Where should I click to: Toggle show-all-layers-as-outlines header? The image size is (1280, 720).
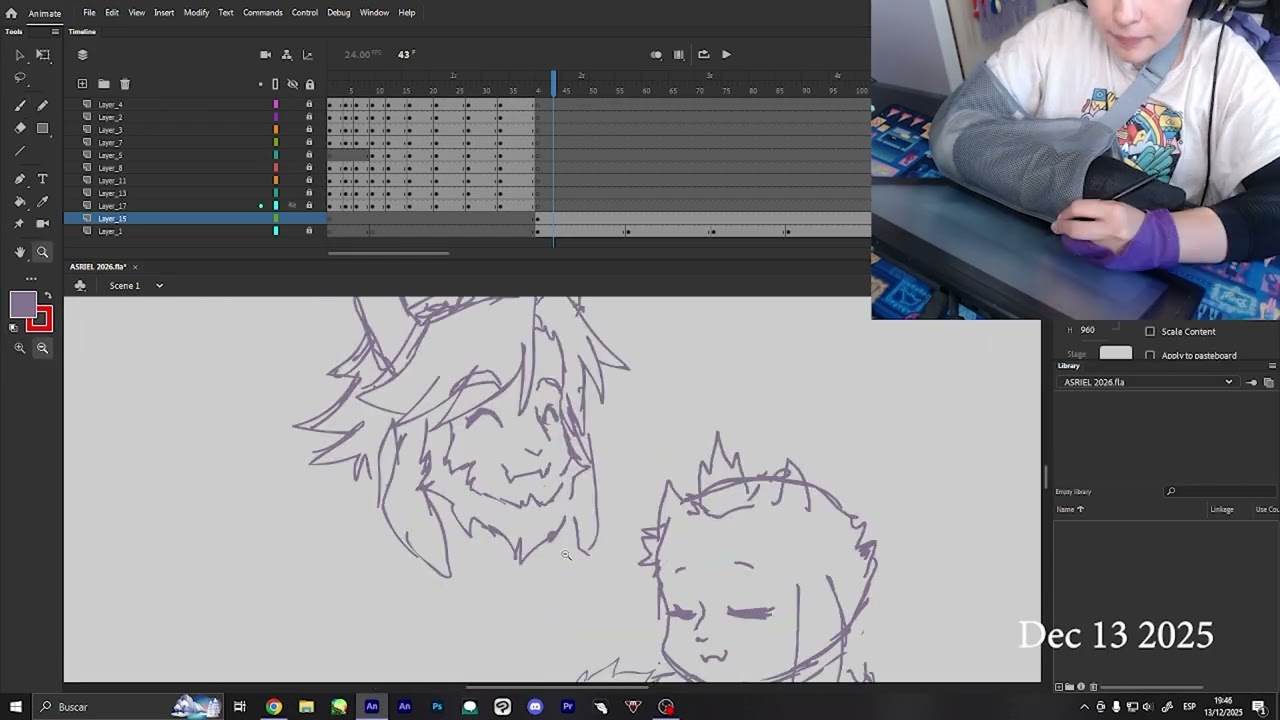[x=275, y=84]
